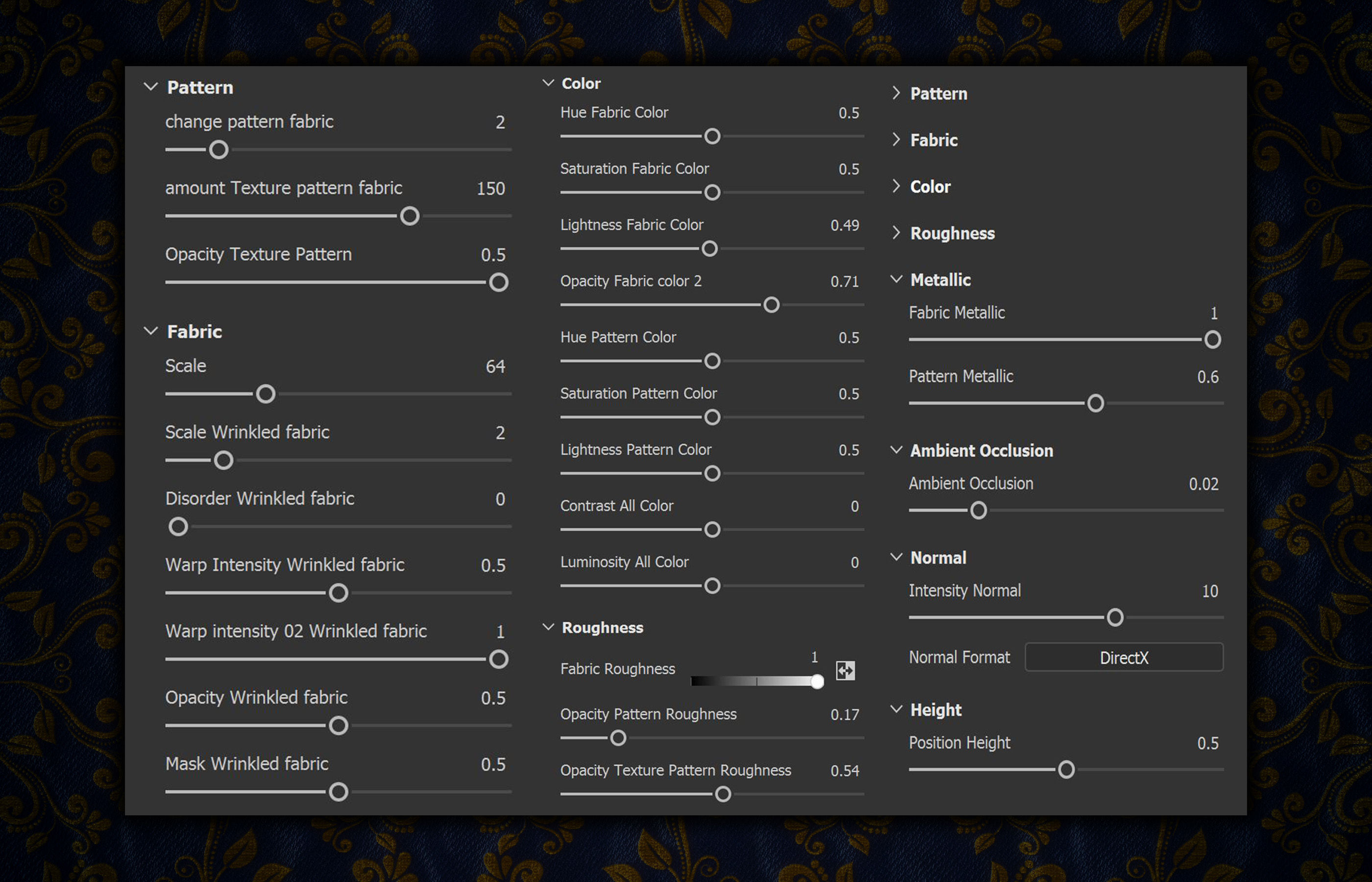Click the Position Height slider handle
1372x882 pixels.
point(1066,770)
